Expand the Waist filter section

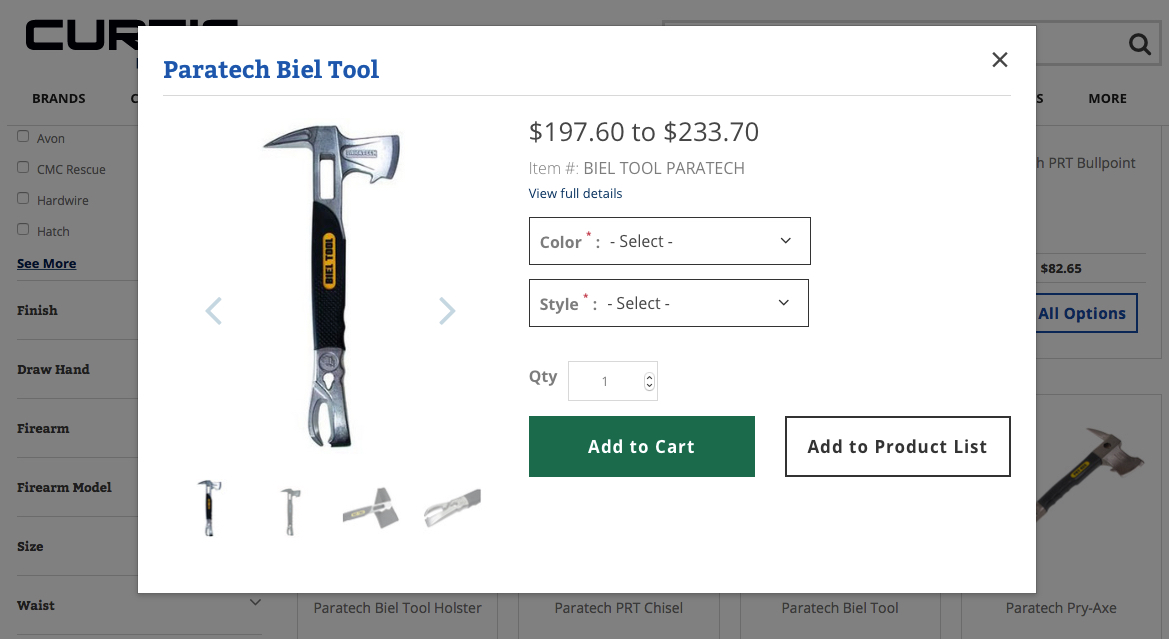pyautogui.click(x=255, y=603)
